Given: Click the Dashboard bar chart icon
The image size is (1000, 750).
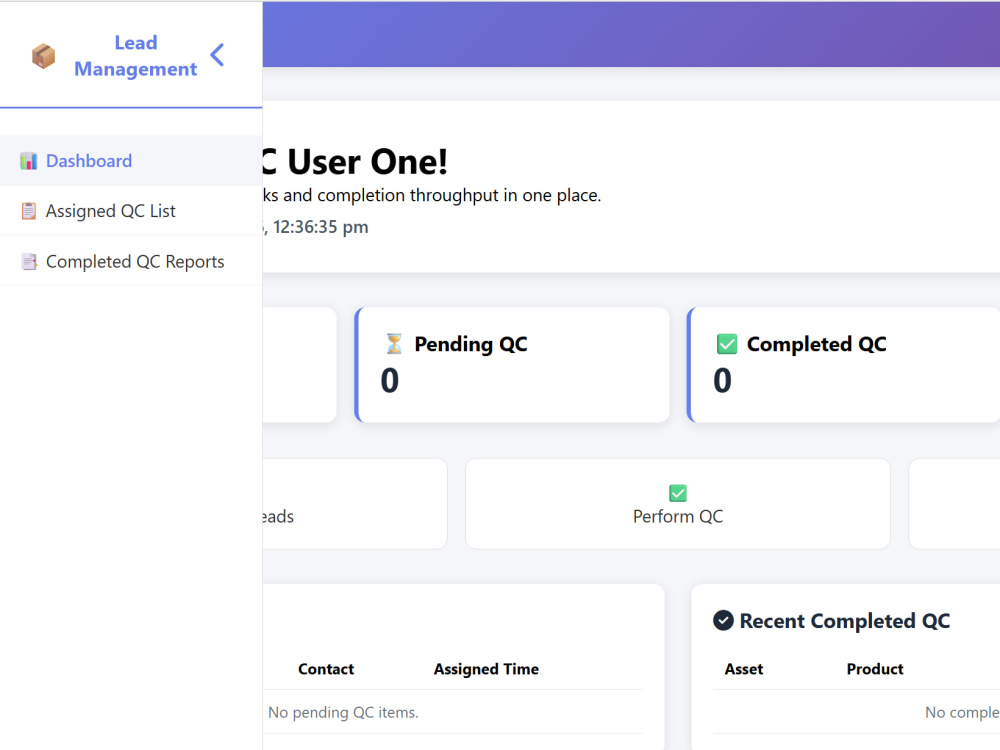Looking at the screenshot, I should (x=28, y=161).
